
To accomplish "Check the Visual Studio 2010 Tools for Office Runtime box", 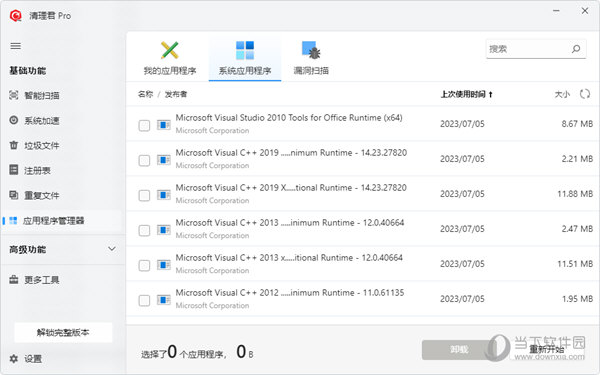I will [144, 125].
